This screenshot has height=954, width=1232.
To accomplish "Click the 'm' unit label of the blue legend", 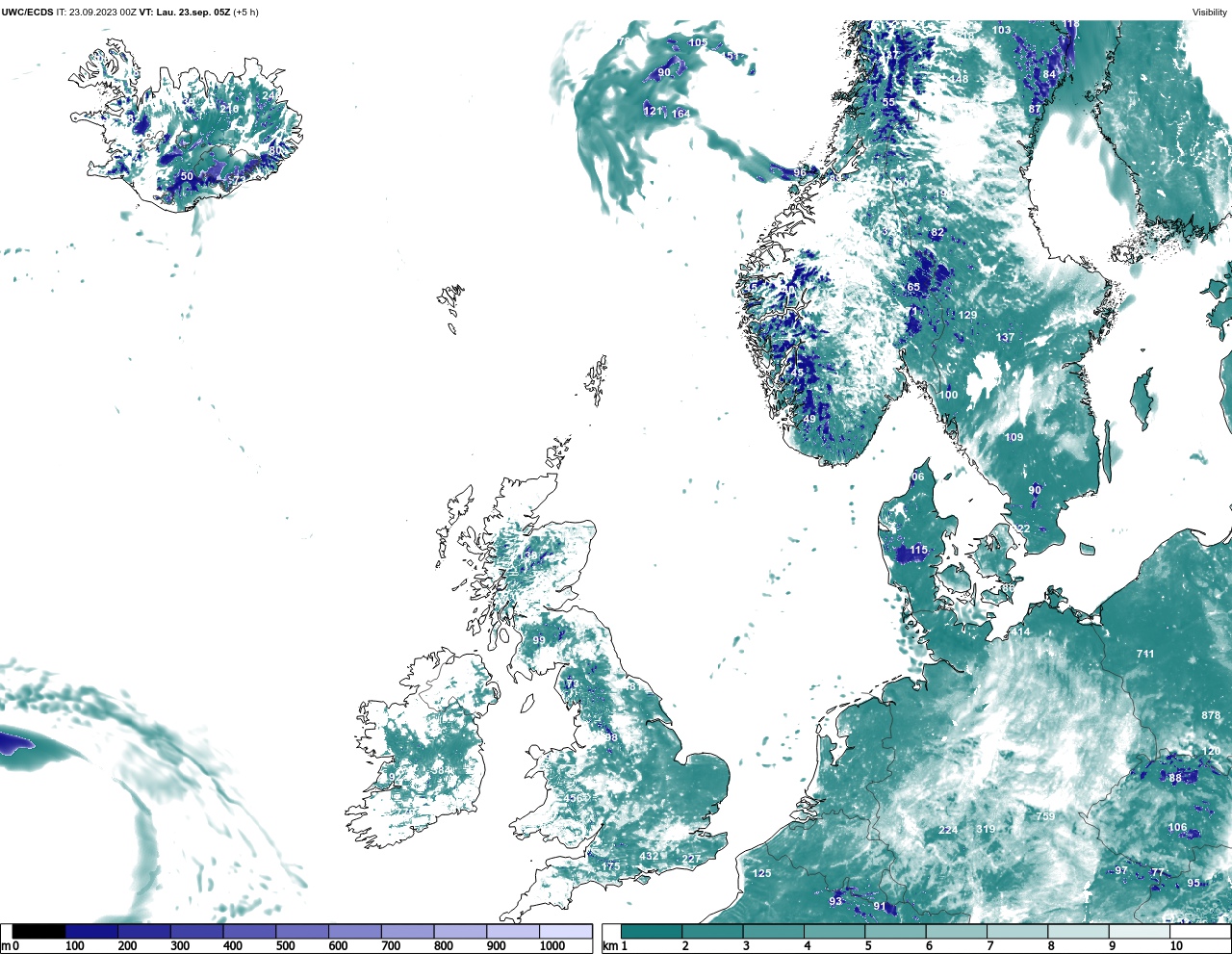I will click(6, 946).
